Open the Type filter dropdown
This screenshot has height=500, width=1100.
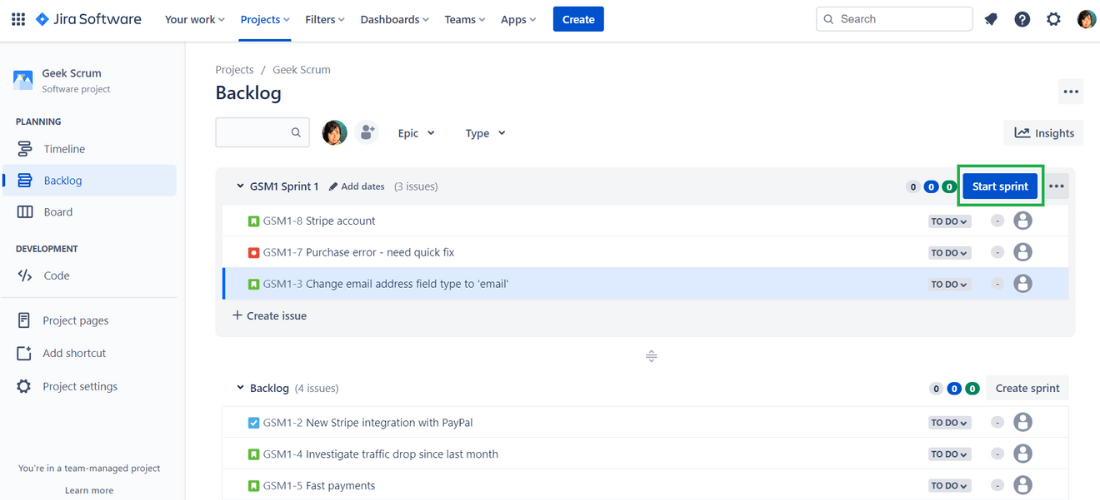tap(485, 133)
